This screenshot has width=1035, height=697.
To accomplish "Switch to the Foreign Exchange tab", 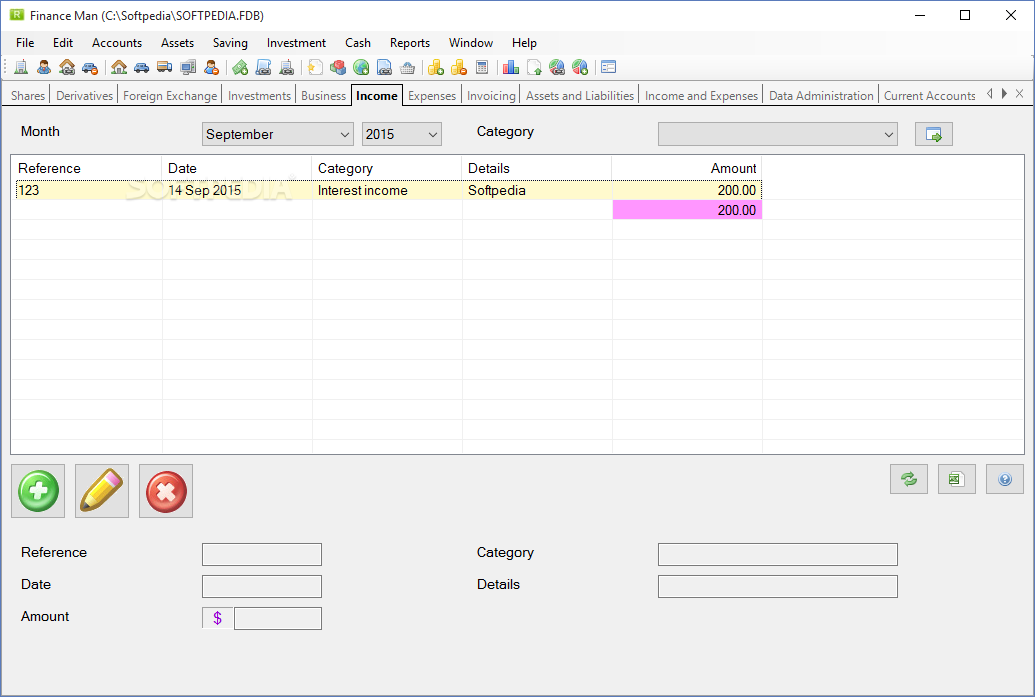I will pyautogui.click(x=170, y=96).
